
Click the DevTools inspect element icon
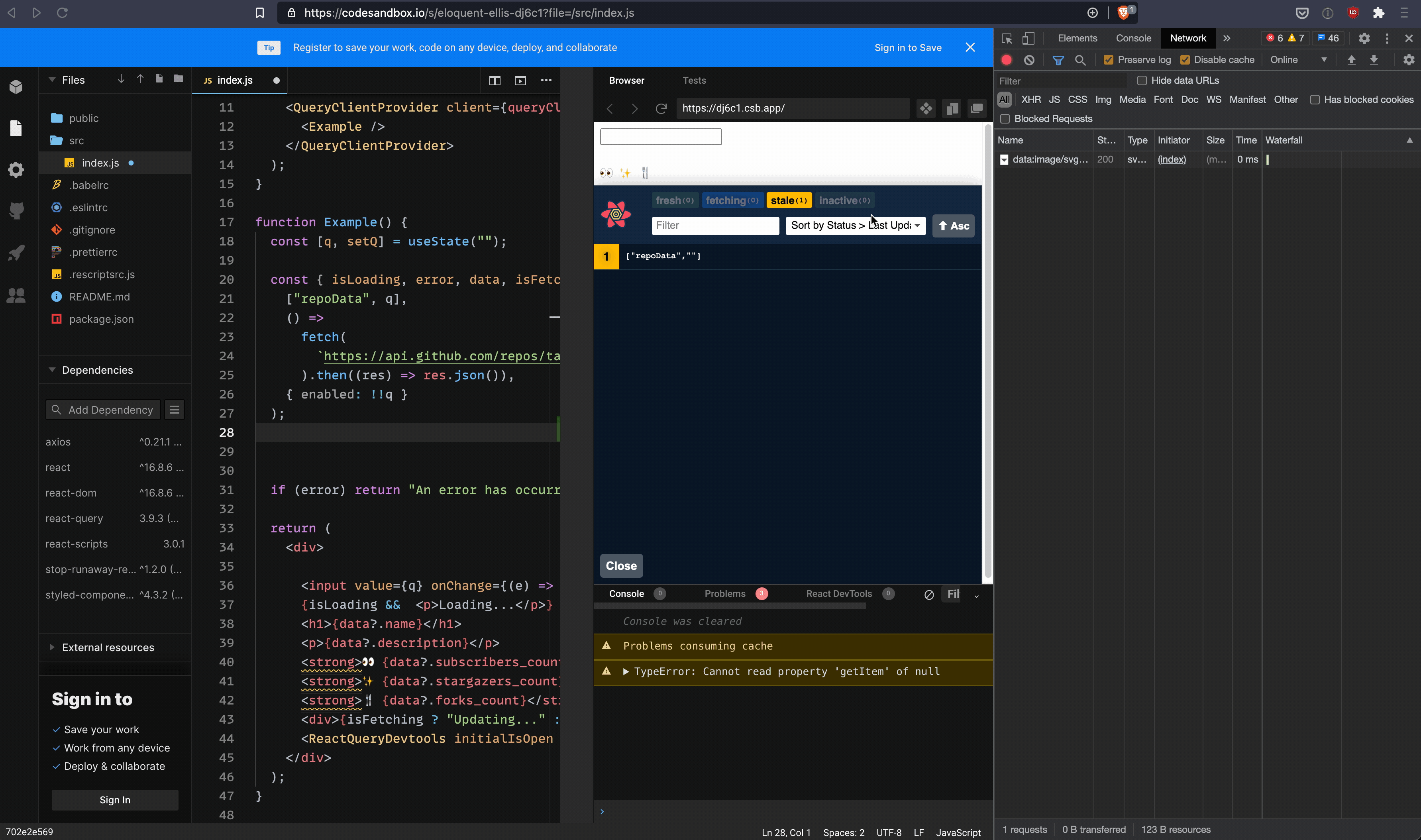click(1006, 39)
